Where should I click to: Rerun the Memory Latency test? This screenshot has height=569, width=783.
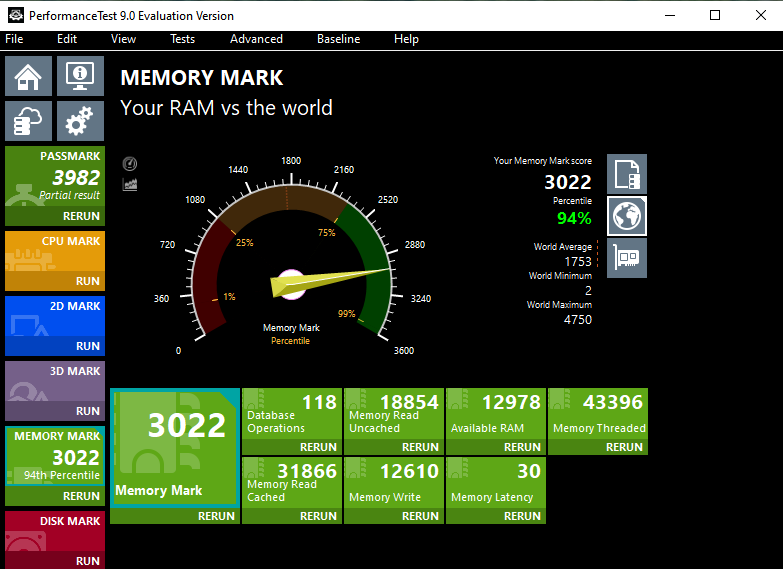[496, 516]
